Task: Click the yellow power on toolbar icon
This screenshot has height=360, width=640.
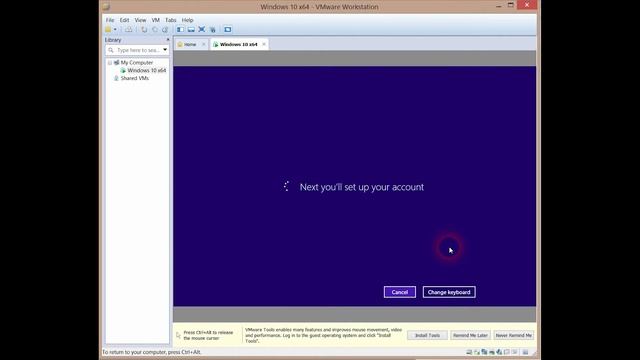Action: coord(108,29)
